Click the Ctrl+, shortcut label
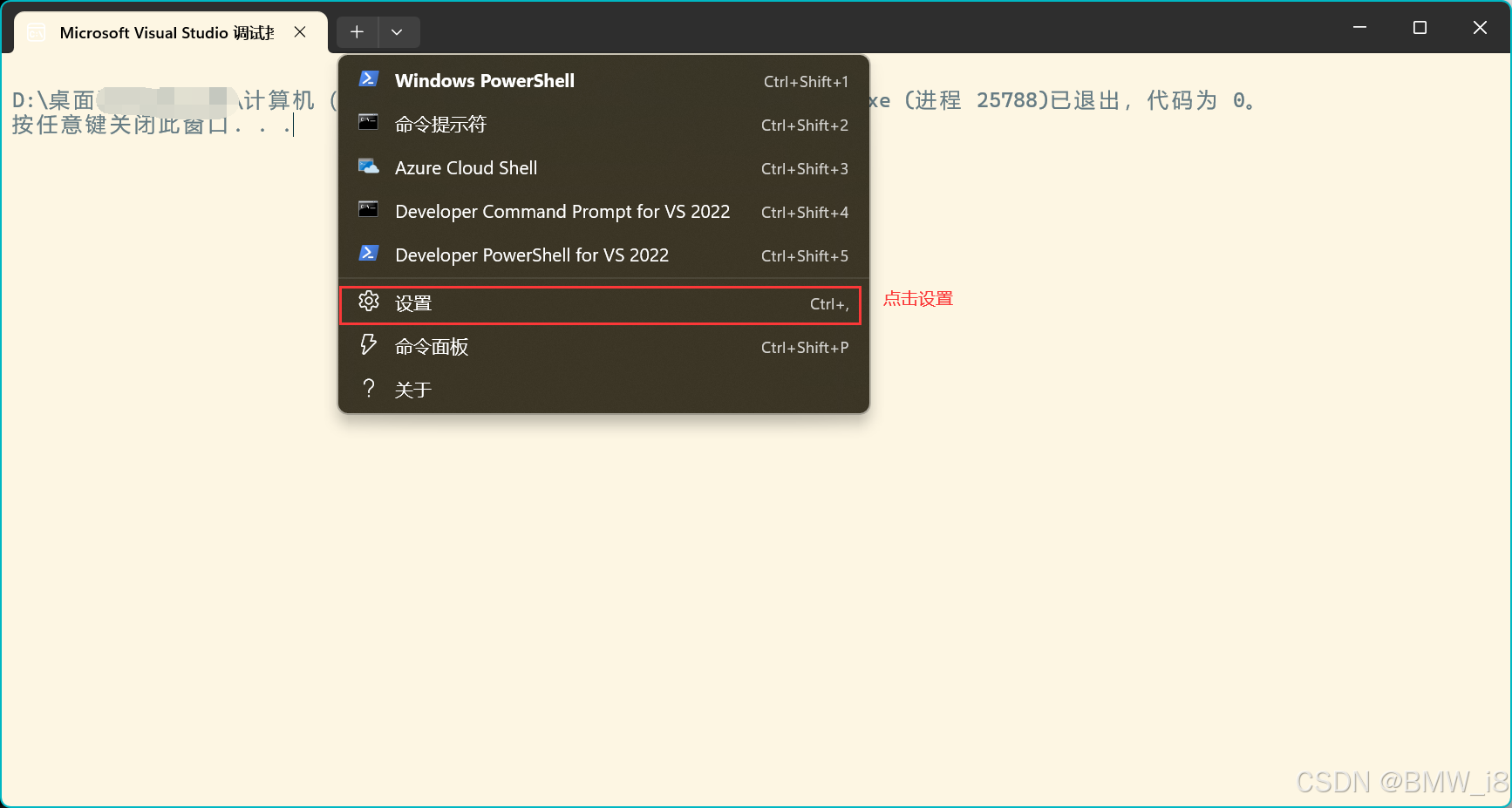Screen dimensions: 1512x808 tap(829, 304)
